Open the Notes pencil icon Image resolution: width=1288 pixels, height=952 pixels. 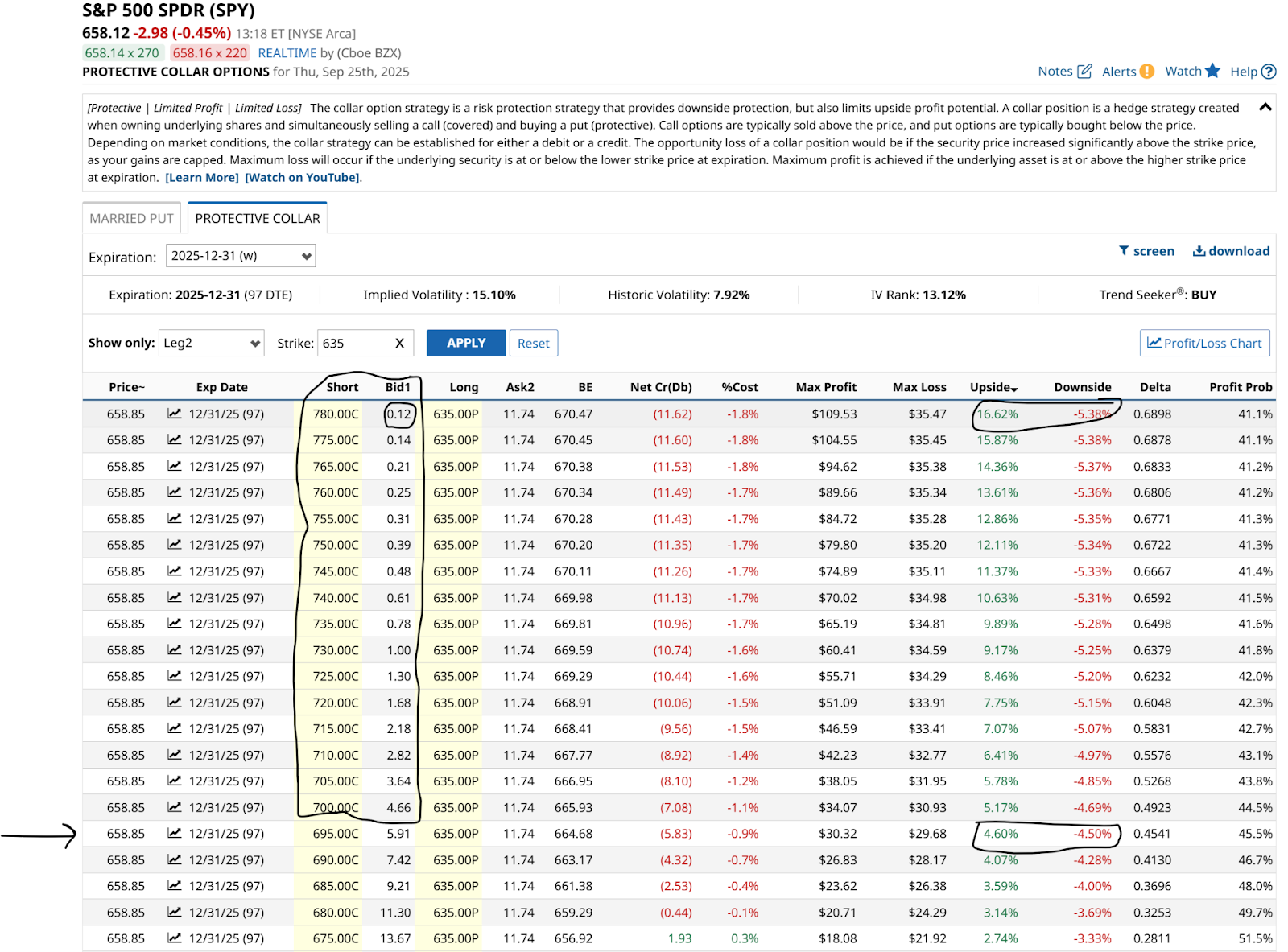click(x=1084, y=71)
